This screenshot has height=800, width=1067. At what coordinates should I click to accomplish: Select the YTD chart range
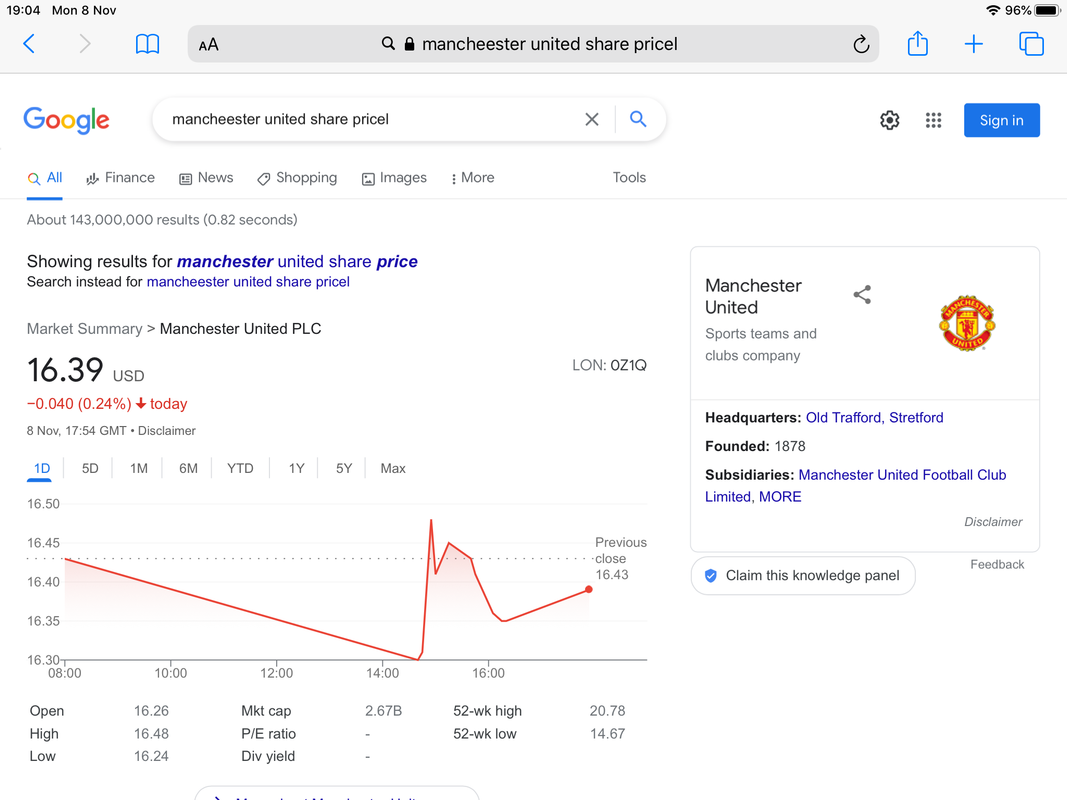click(x=240, y=469)
